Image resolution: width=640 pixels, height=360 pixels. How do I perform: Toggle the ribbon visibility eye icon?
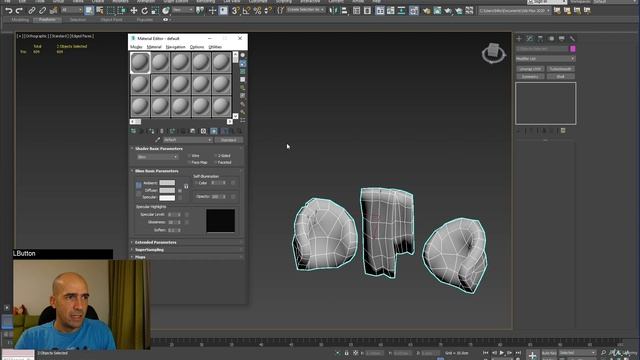[x=165, y=20]
